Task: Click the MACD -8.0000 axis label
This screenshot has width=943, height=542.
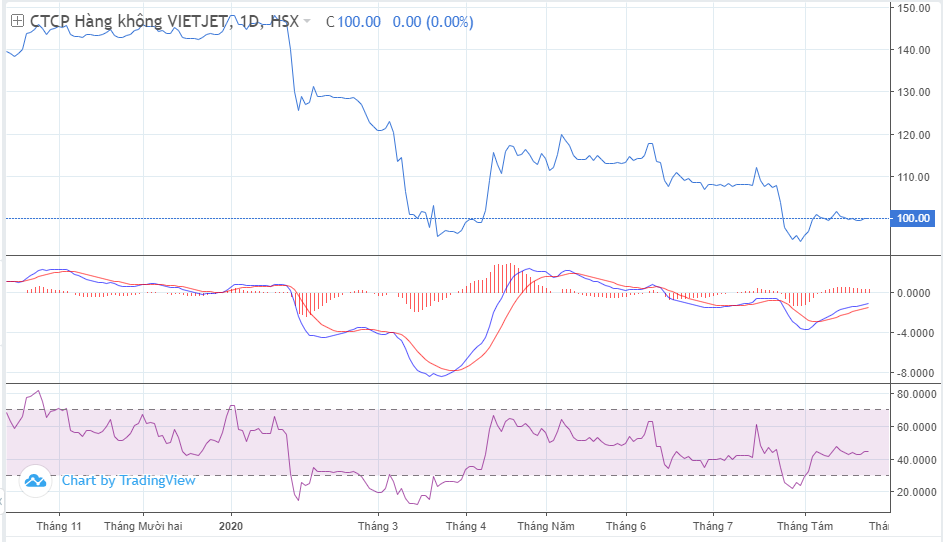Action: pyautogui.click(x=915, y=374)
